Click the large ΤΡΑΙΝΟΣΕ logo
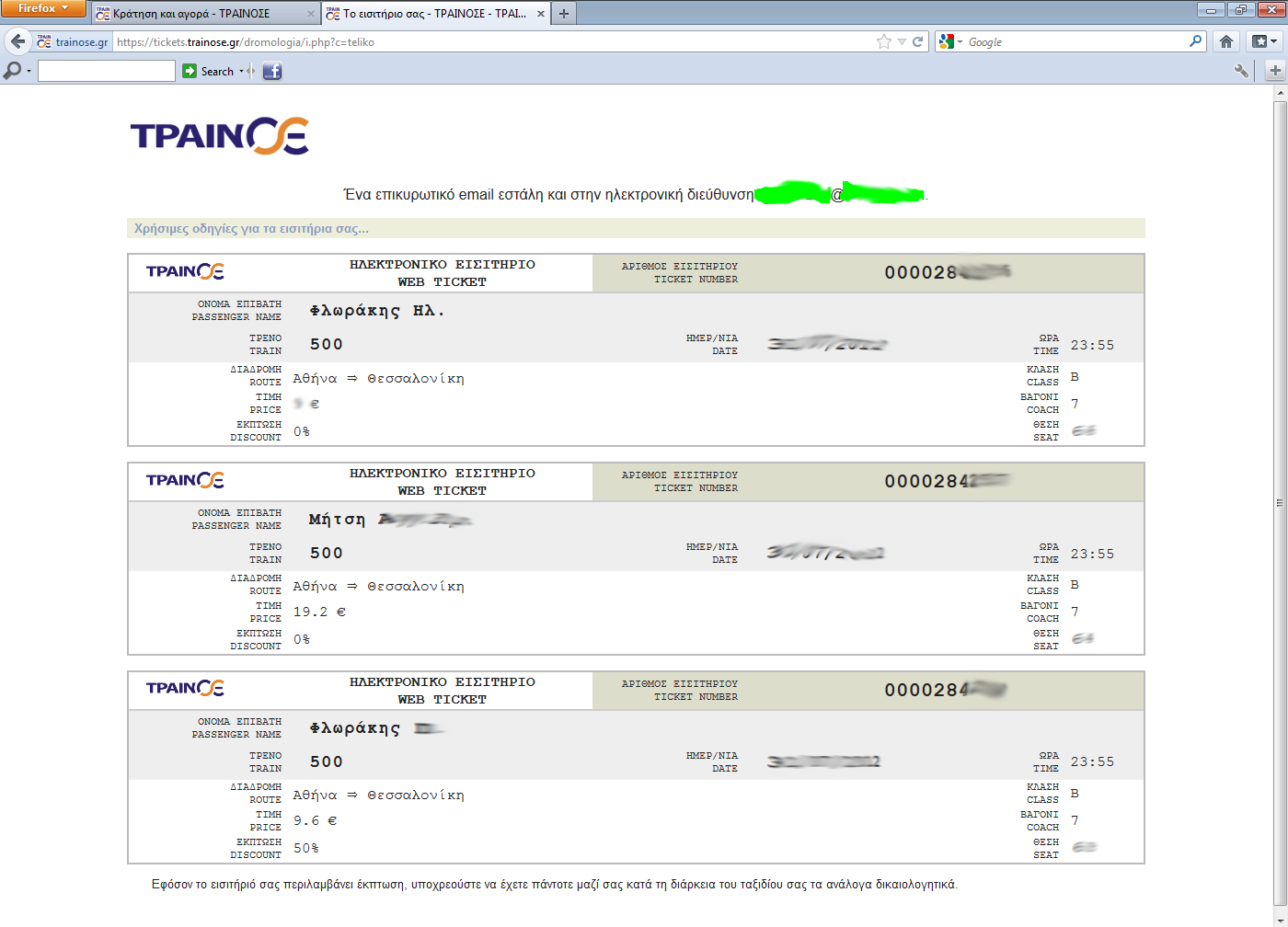Image resolution: width=1288 pixels, height=927 pixels. 220,135
